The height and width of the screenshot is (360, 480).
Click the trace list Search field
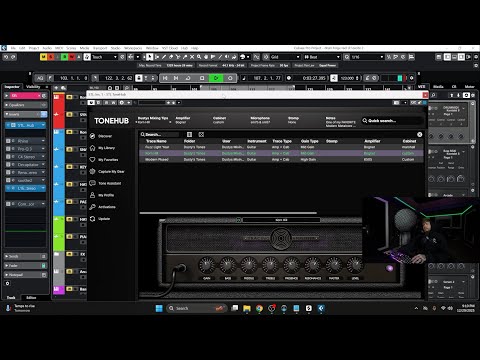tap(159, 134)
